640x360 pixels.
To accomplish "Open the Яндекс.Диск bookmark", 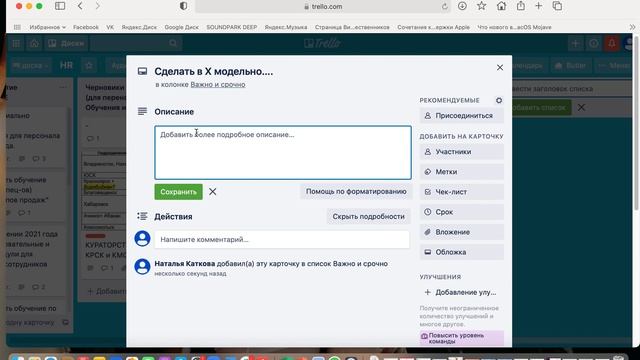I will coord(139,27).
